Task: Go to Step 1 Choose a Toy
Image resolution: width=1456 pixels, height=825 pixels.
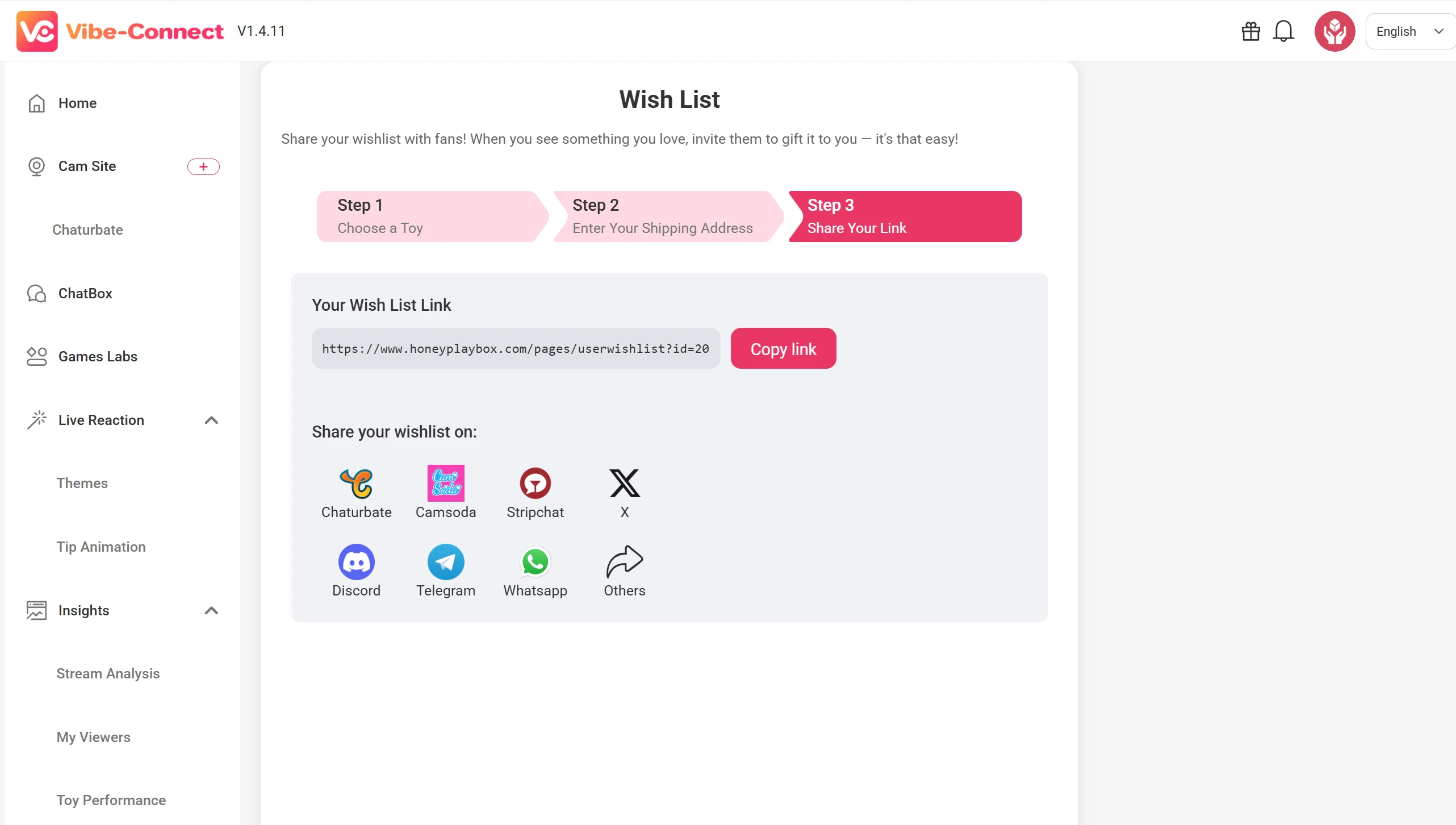Action: (x=429, y=216)
